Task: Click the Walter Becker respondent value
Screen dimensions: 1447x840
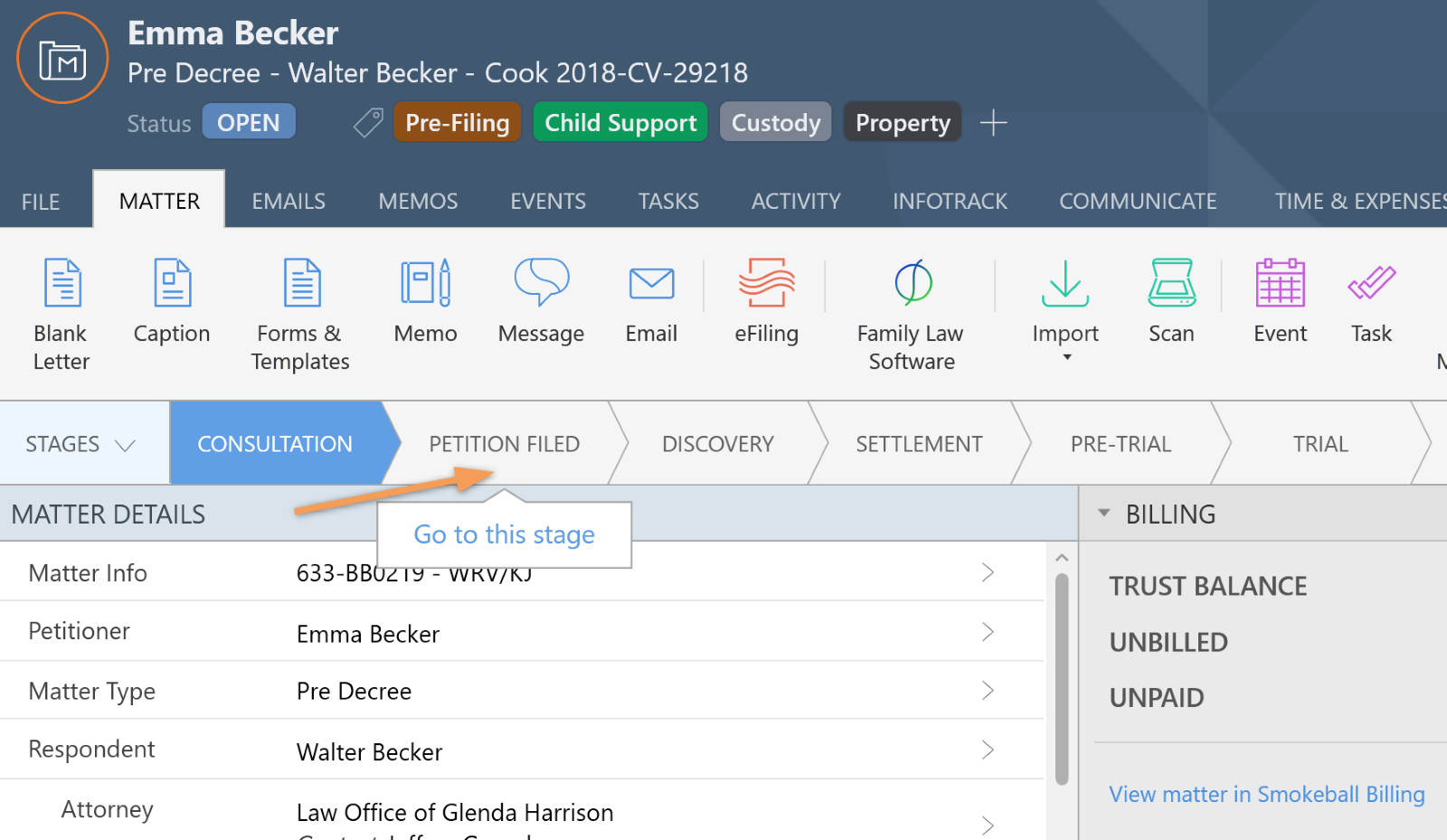Action: [x=369, y=751]
